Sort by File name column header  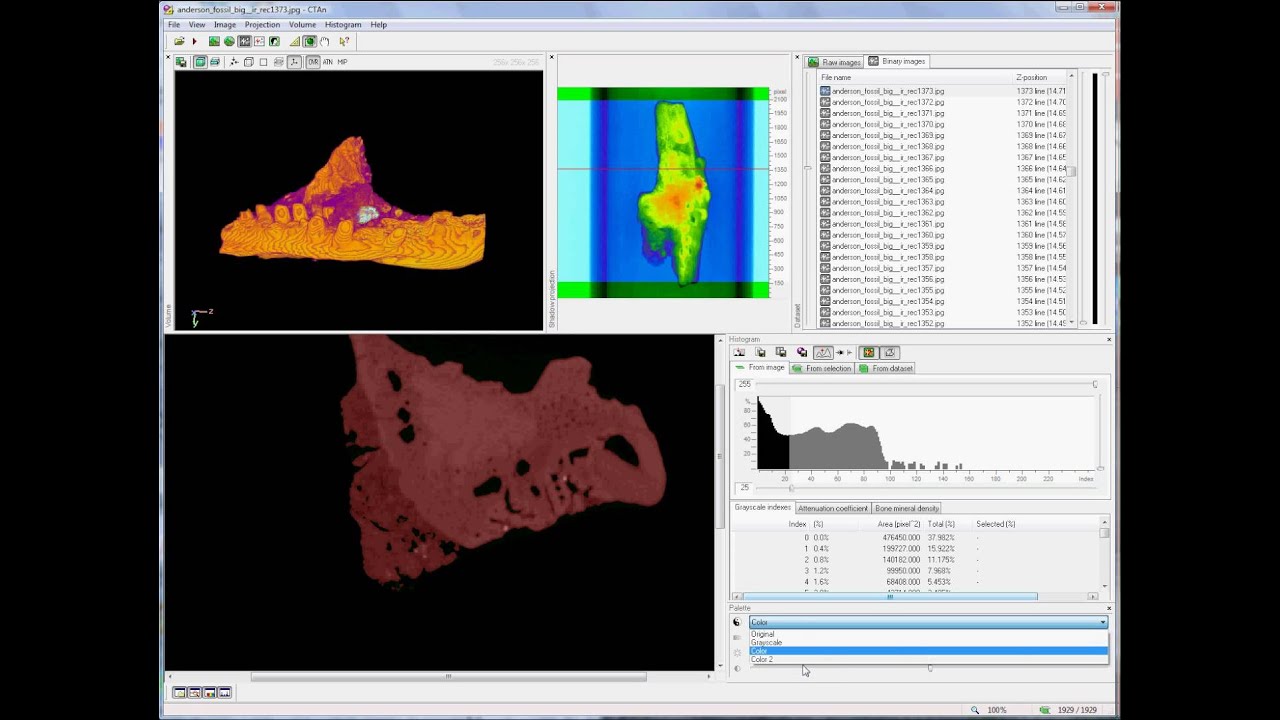pos(915,77)
